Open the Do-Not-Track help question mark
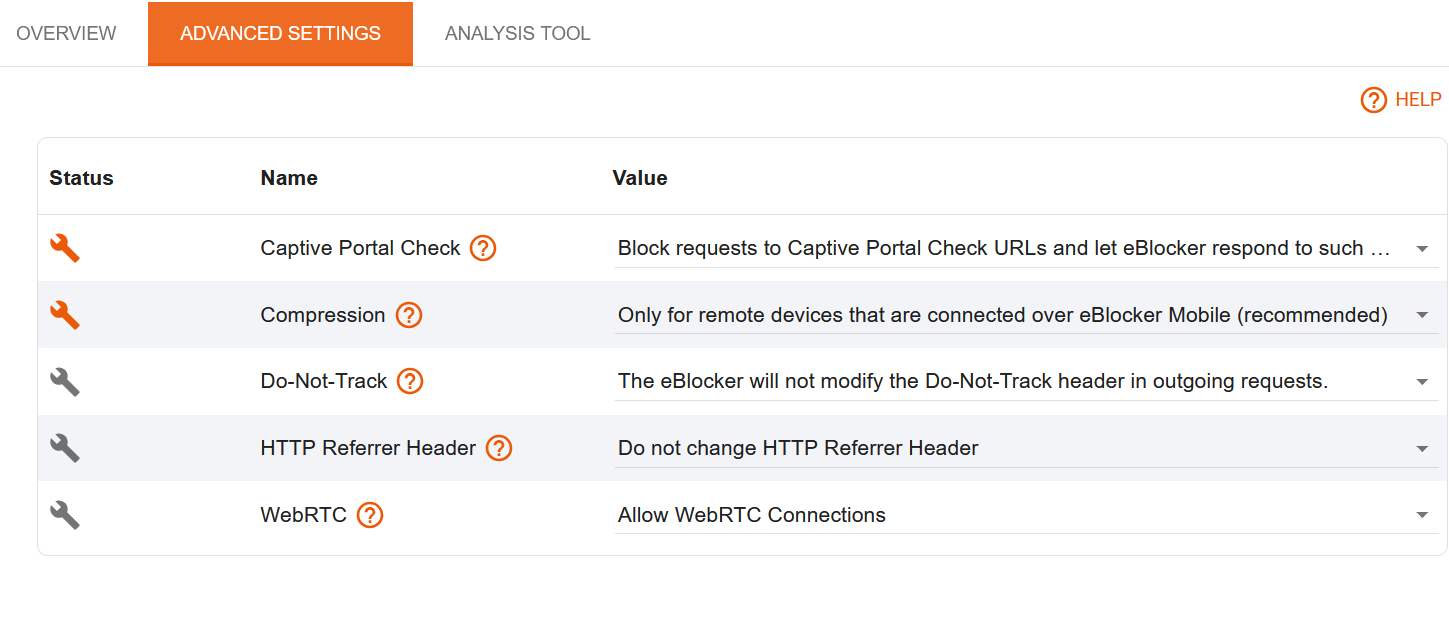The width and height of the screenshot is (1449, 624). [410, 381]
